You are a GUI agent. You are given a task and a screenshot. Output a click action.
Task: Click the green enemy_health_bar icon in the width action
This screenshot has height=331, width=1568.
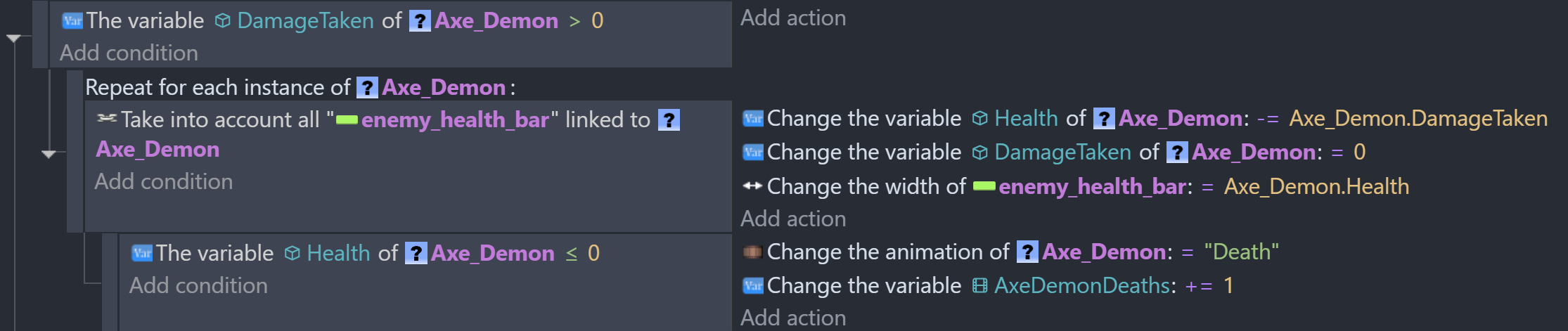tap(984, 186)
